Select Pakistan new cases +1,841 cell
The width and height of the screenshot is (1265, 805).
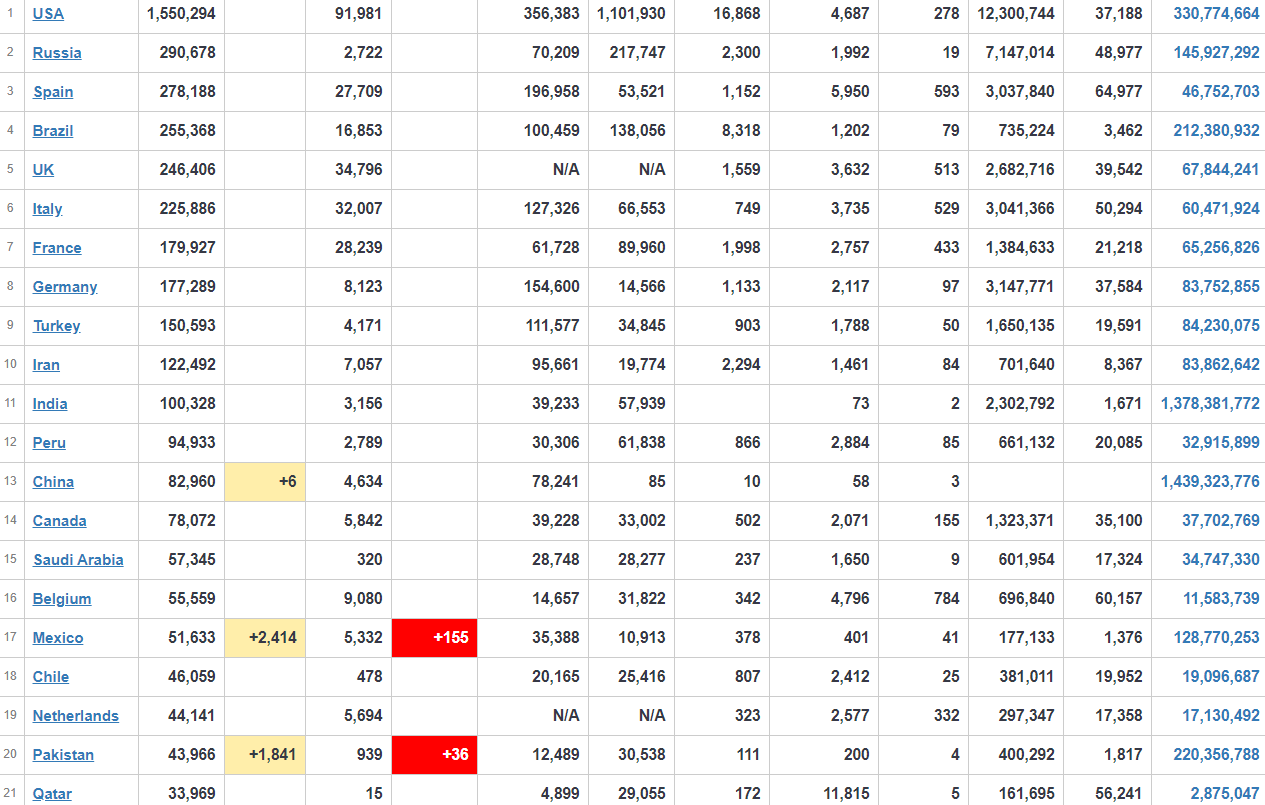click(x=265, y=755)
